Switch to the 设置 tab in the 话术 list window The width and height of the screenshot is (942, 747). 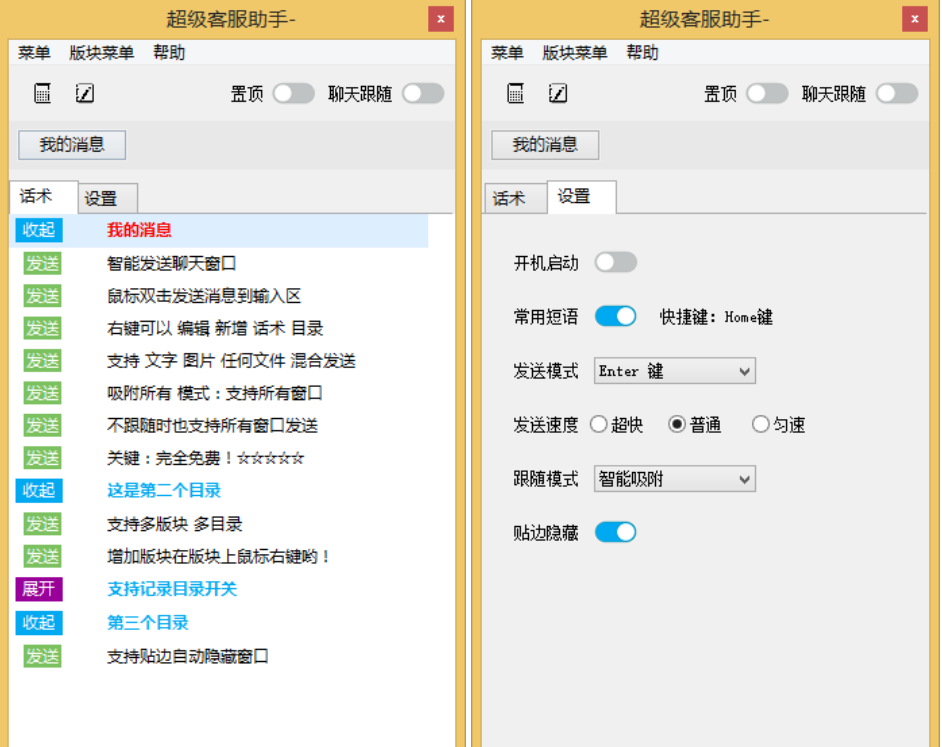click(102, 199)
